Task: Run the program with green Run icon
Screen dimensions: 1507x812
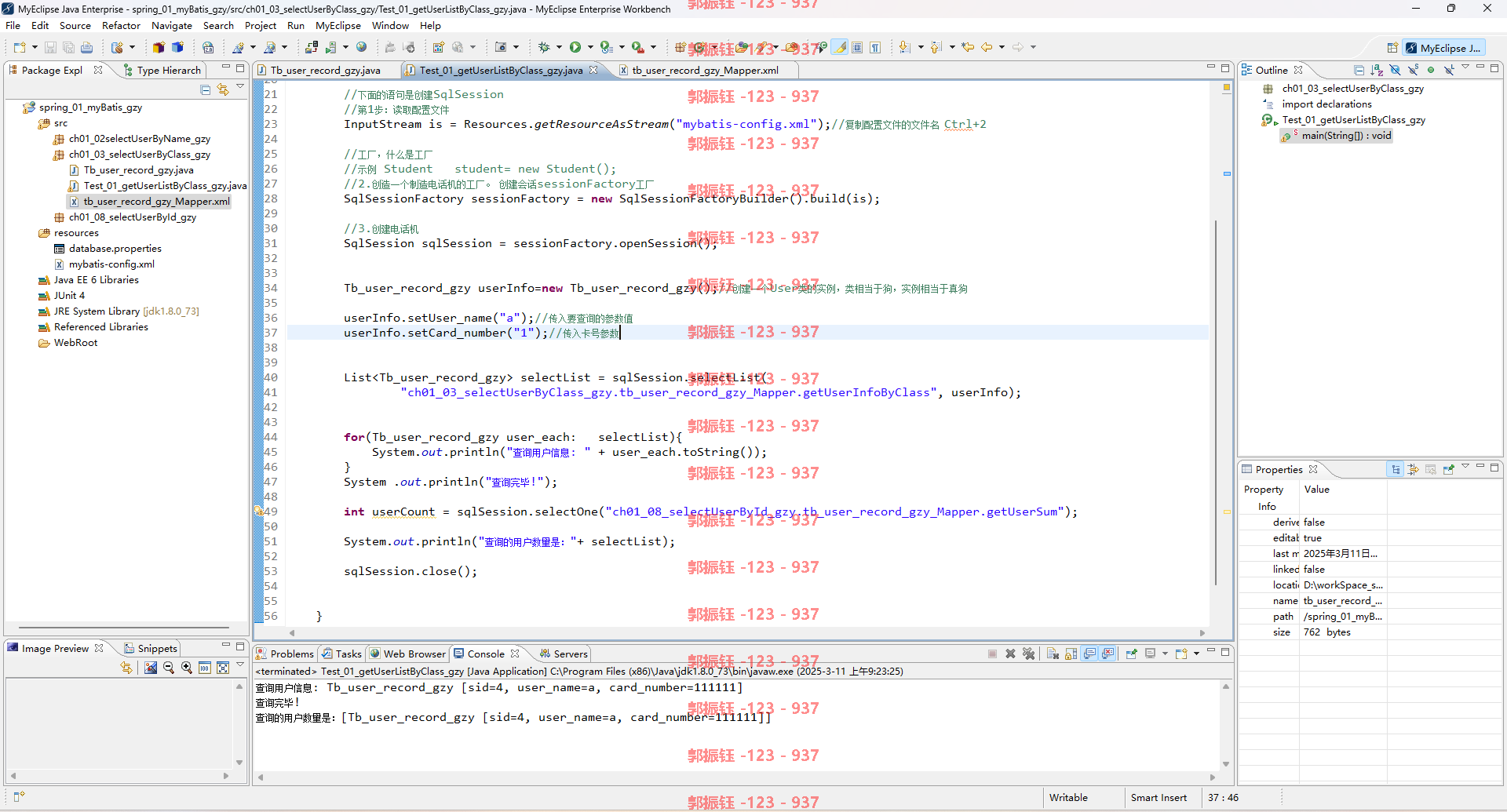Action: [x=575, y=47]
